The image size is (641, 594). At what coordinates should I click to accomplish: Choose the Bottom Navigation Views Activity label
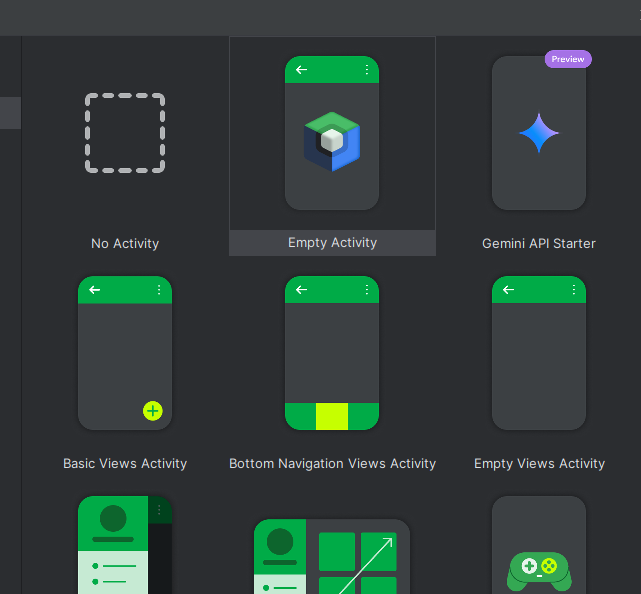[332, 463]
